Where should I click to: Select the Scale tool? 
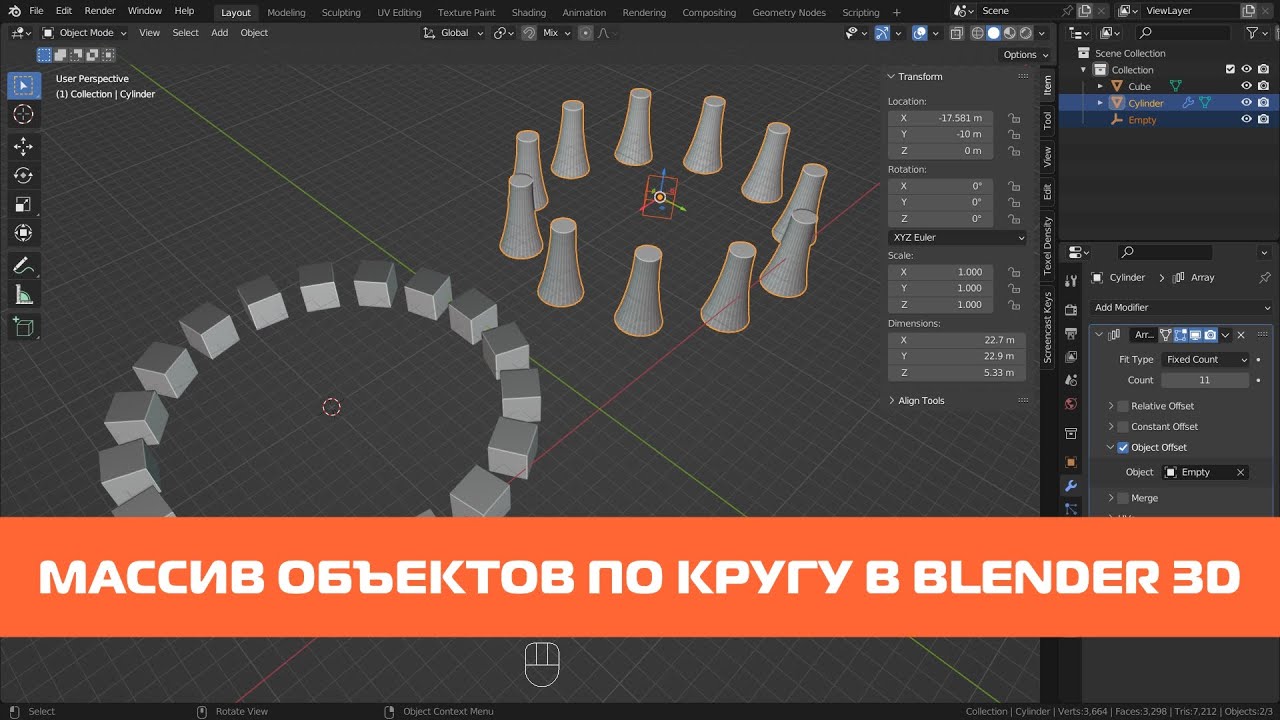click(23, 205)
